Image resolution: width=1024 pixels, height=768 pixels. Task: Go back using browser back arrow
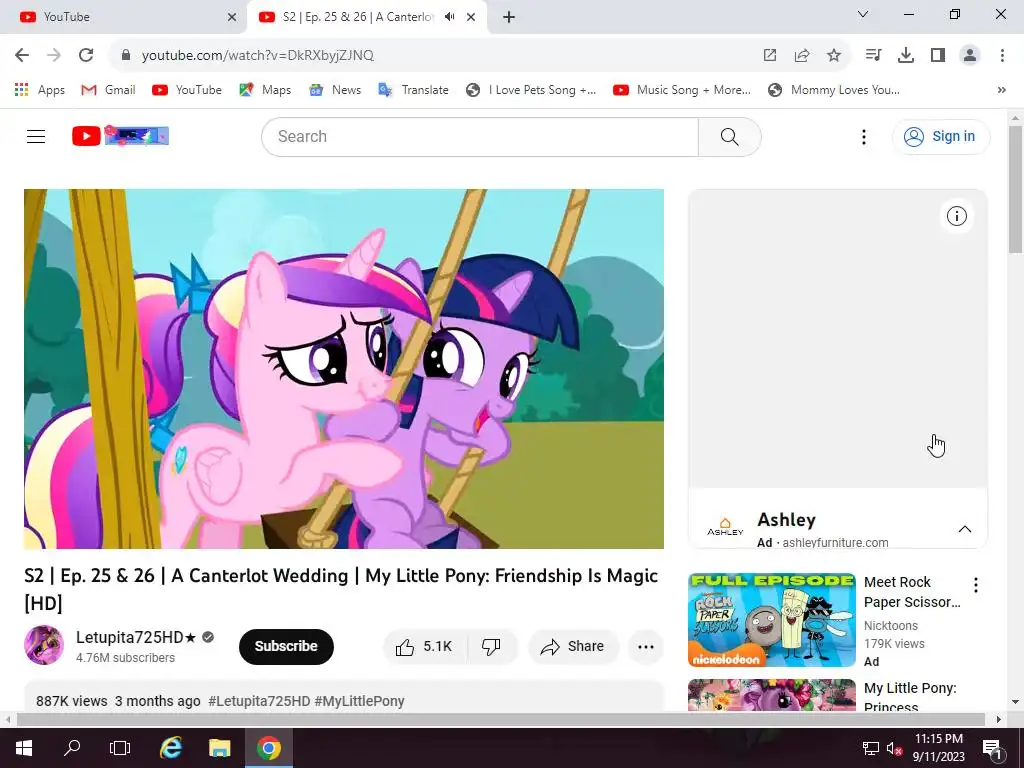(x=22, y=55)
